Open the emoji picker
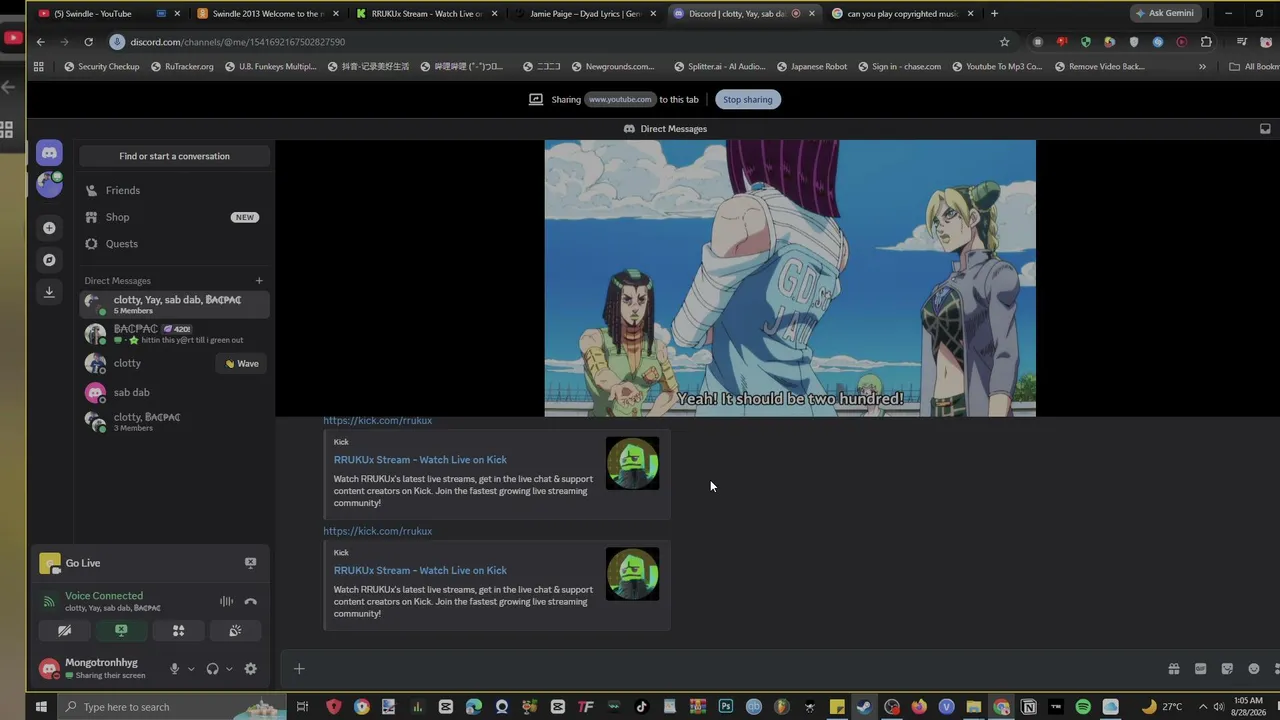This screenshot has width=1280, height=720. click(x=1254, y=669)
